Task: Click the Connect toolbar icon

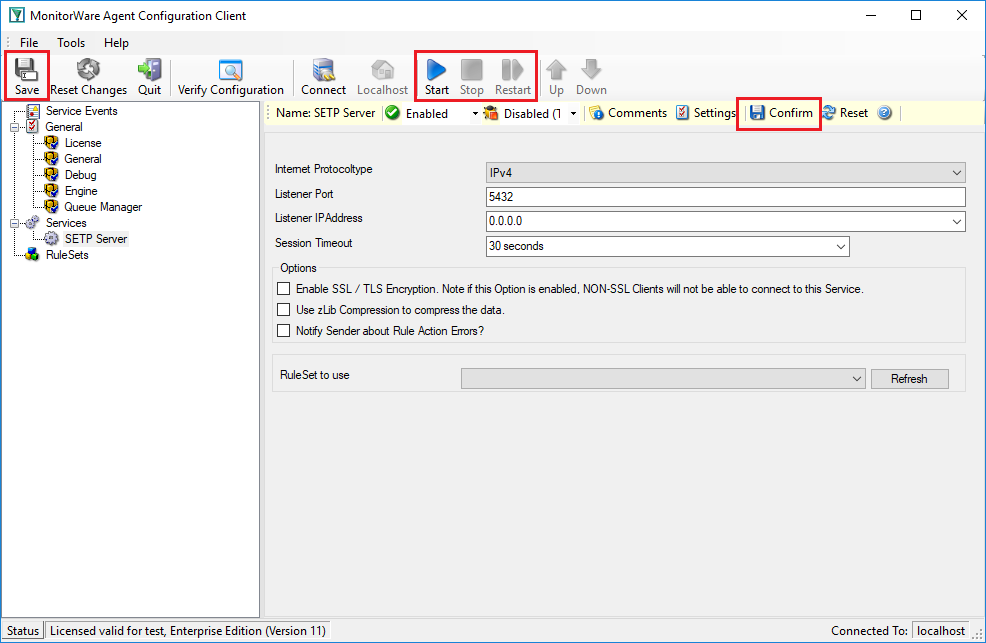Action: click(323, 77)
